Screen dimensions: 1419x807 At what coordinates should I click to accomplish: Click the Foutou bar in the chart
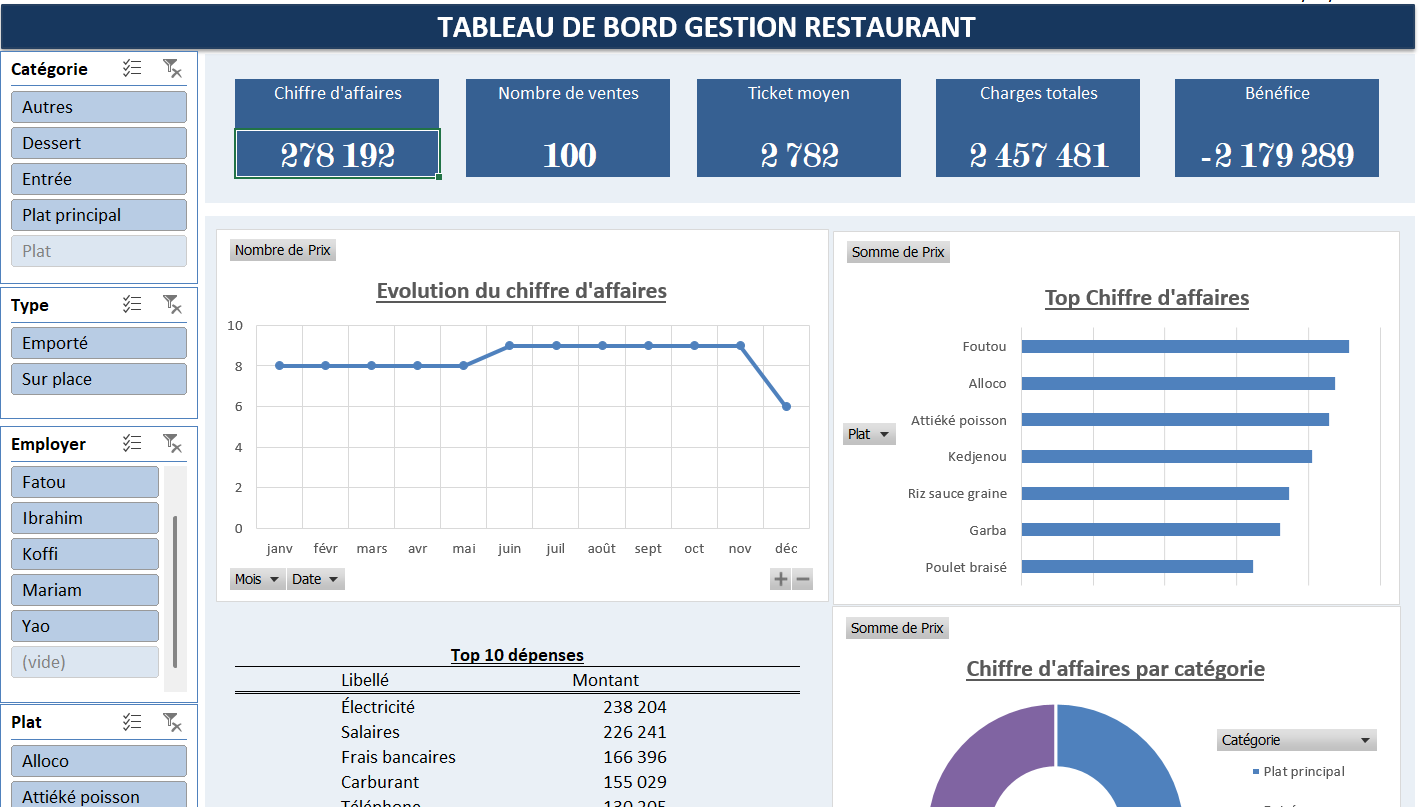click(x=1185, y=347)
